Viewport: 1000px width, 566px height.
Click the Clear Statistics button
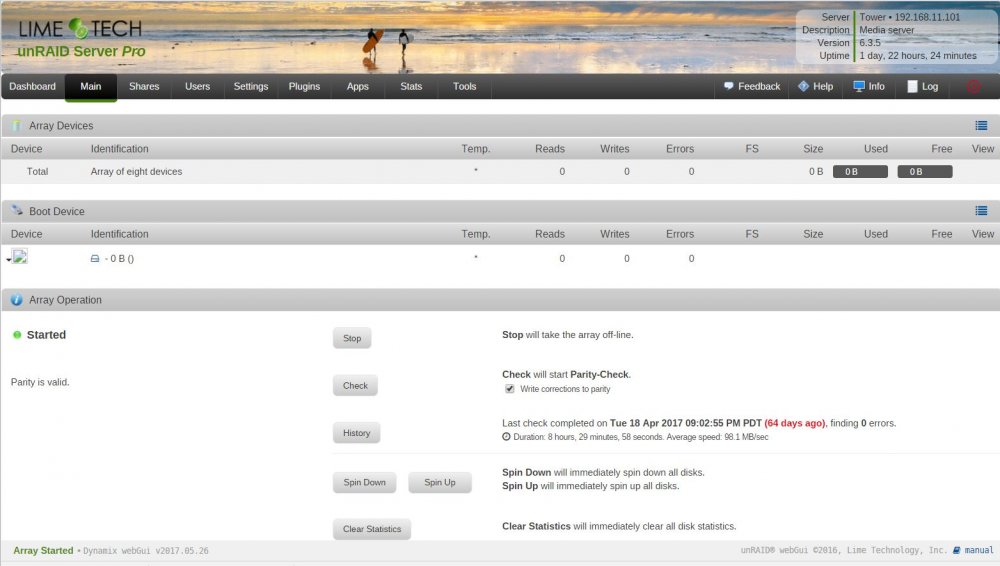372,529
